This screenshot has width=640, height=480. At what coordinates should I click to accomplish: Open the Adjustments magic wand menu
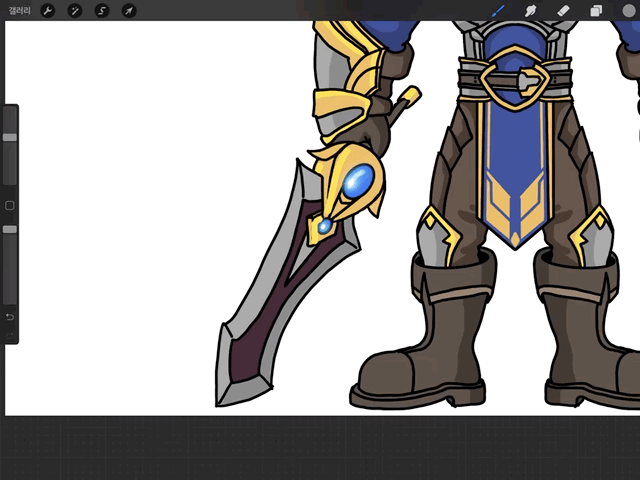pos(75,11)
